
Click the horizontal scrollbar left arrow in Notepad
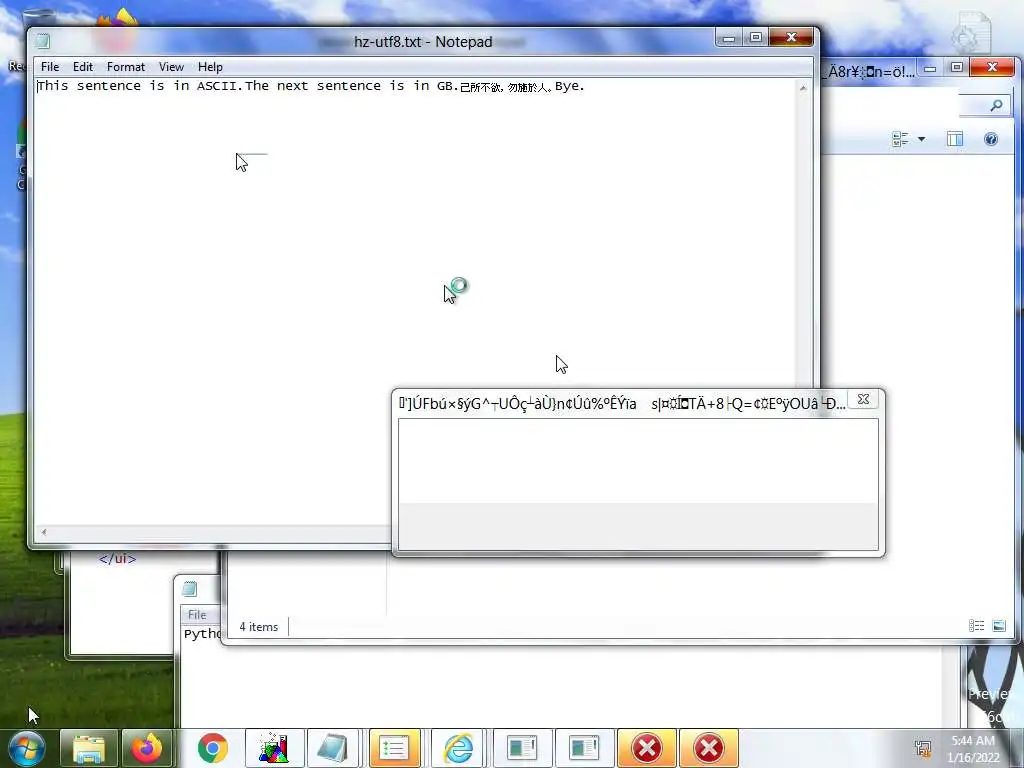44,532
